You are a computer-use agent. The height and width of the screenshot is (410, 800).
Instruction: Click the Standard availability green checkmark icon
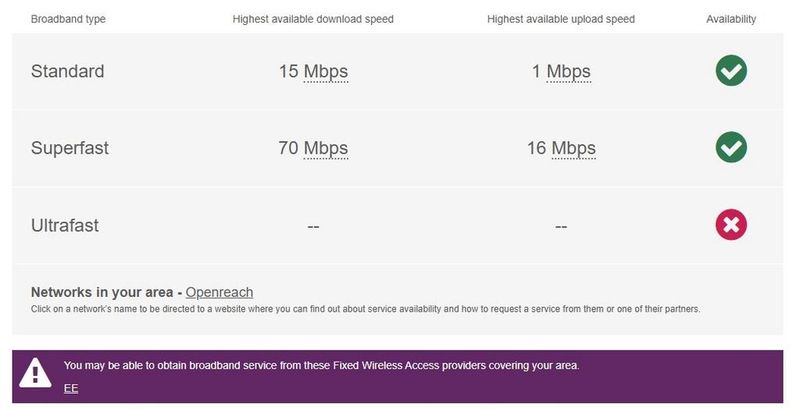[x=731, y=71]
